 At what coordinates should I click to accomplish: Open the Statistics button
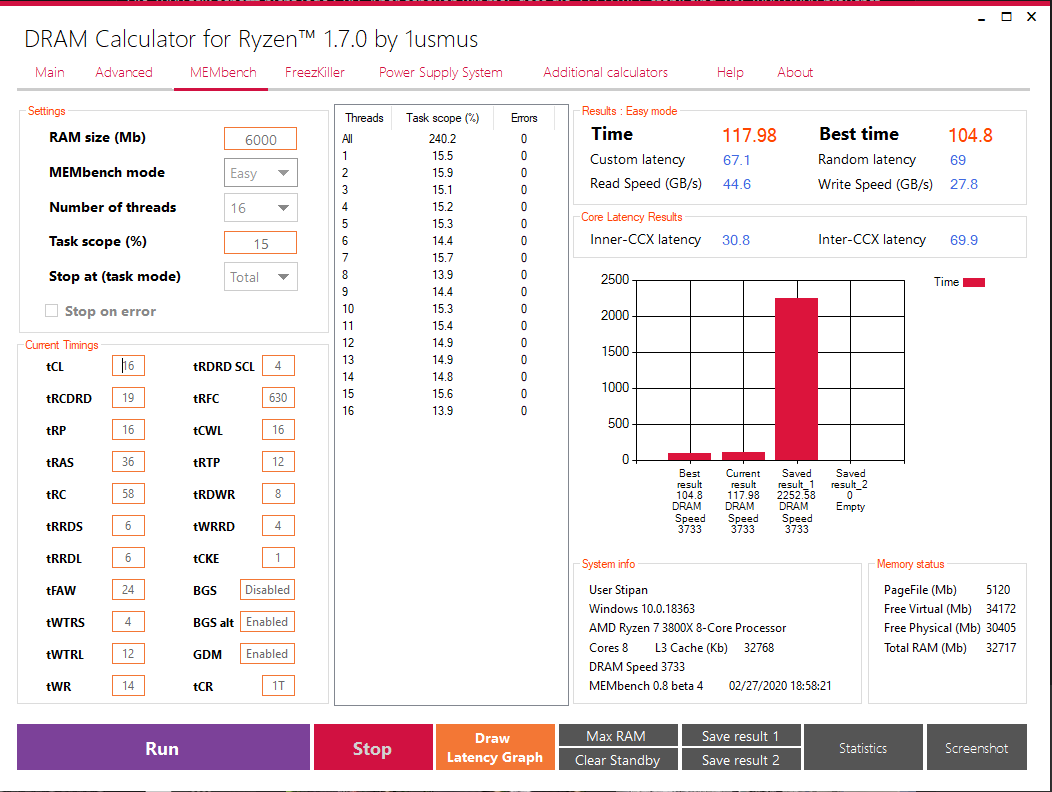[x=863, y=747]
